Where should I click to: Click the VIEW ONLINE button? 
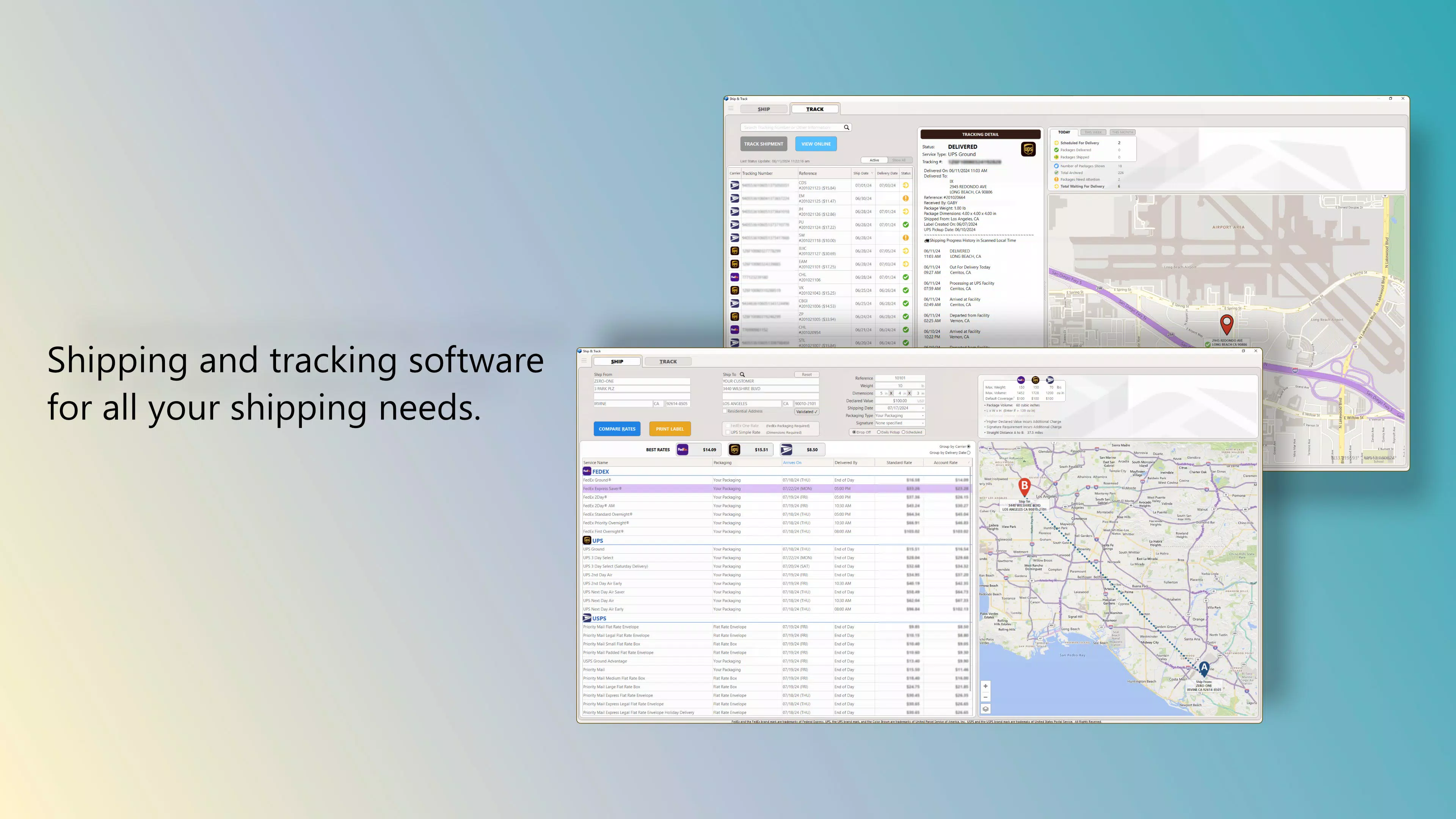[x=816, y=144]
